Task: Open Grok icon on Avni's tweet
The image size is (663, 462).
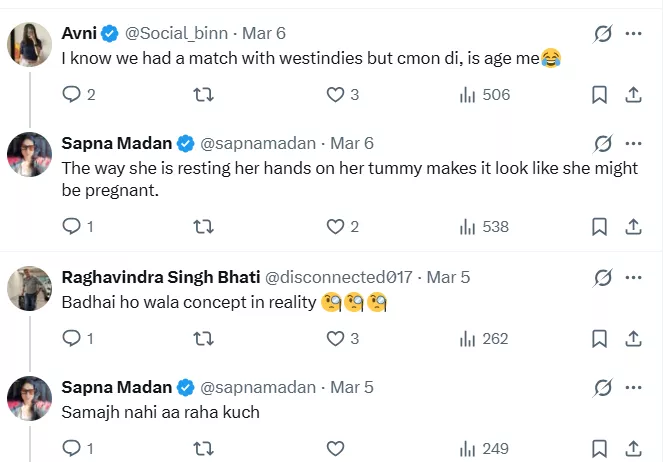Action: tap(602, 34)
